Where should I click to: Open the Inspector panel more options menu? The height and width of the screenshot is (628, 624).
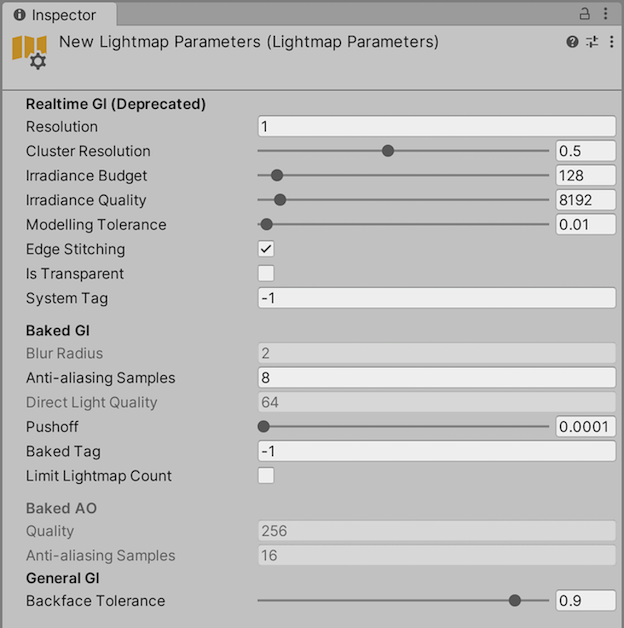[608, 14]
